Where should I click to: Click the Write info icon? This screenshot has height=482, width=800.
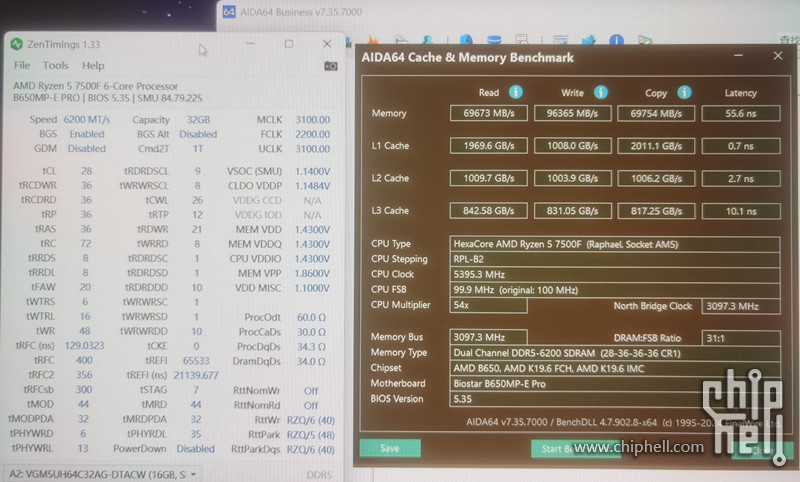pyautogui.click(x=601, y=92)
